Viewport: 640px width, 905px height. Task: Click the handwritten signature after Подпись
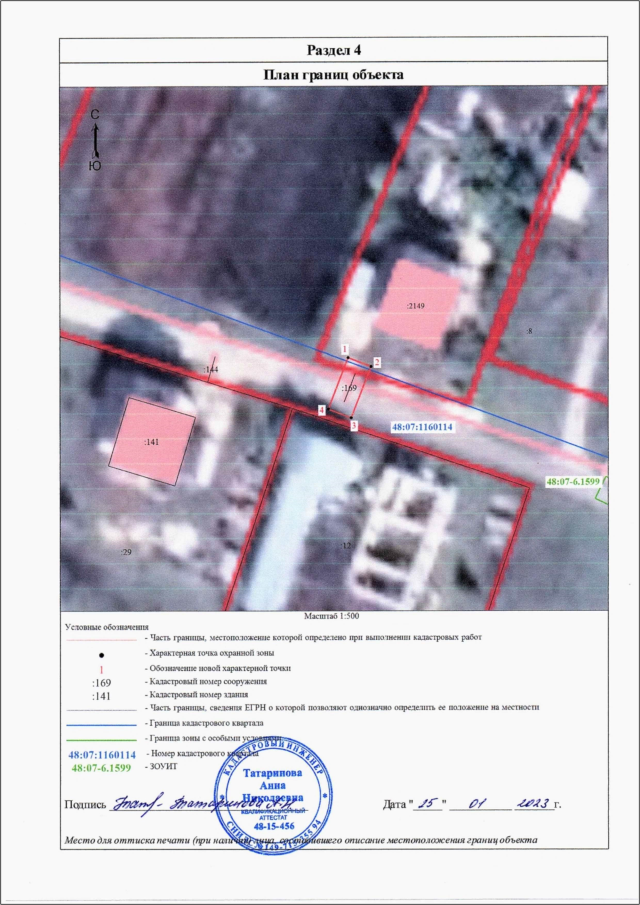pyautogui.click(x=170, y=803)
